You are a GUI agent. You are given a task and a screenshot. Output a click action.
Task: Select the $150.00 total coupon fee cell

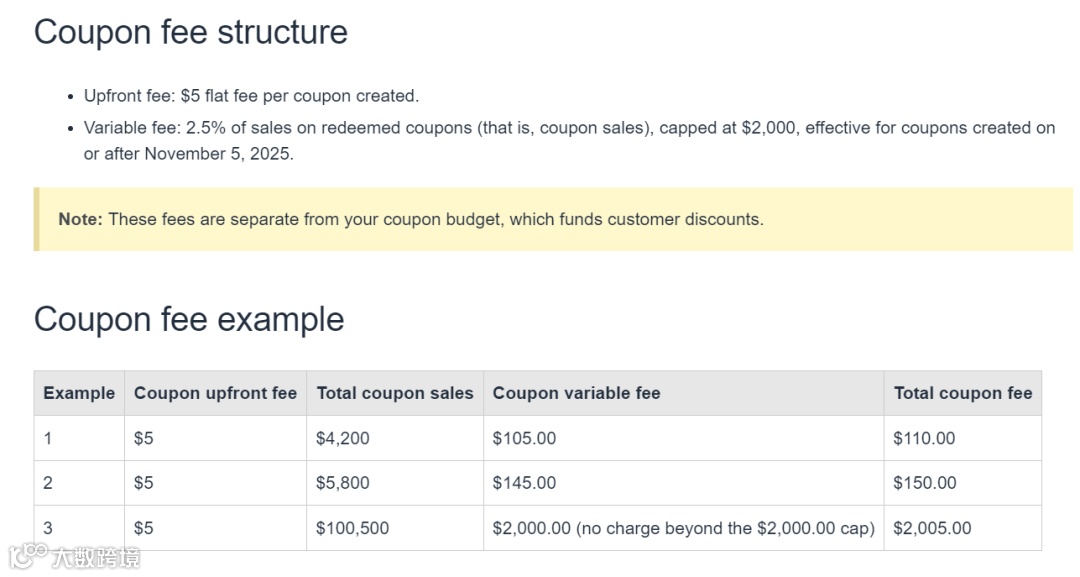[x=924, y=483]
